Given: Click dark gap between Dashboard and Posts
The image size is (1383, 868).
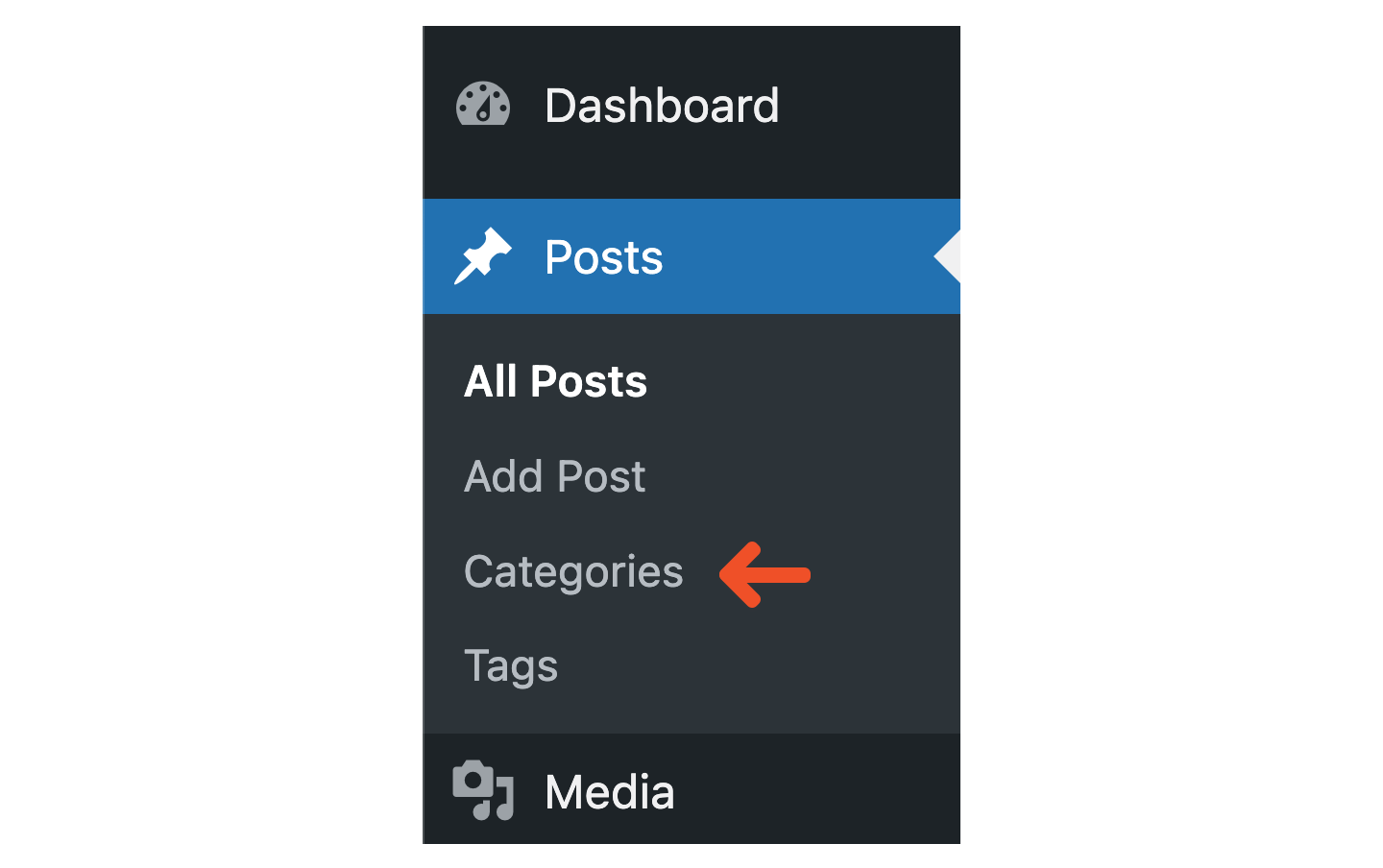Looking at the screenshot, I should coord(691,173).
